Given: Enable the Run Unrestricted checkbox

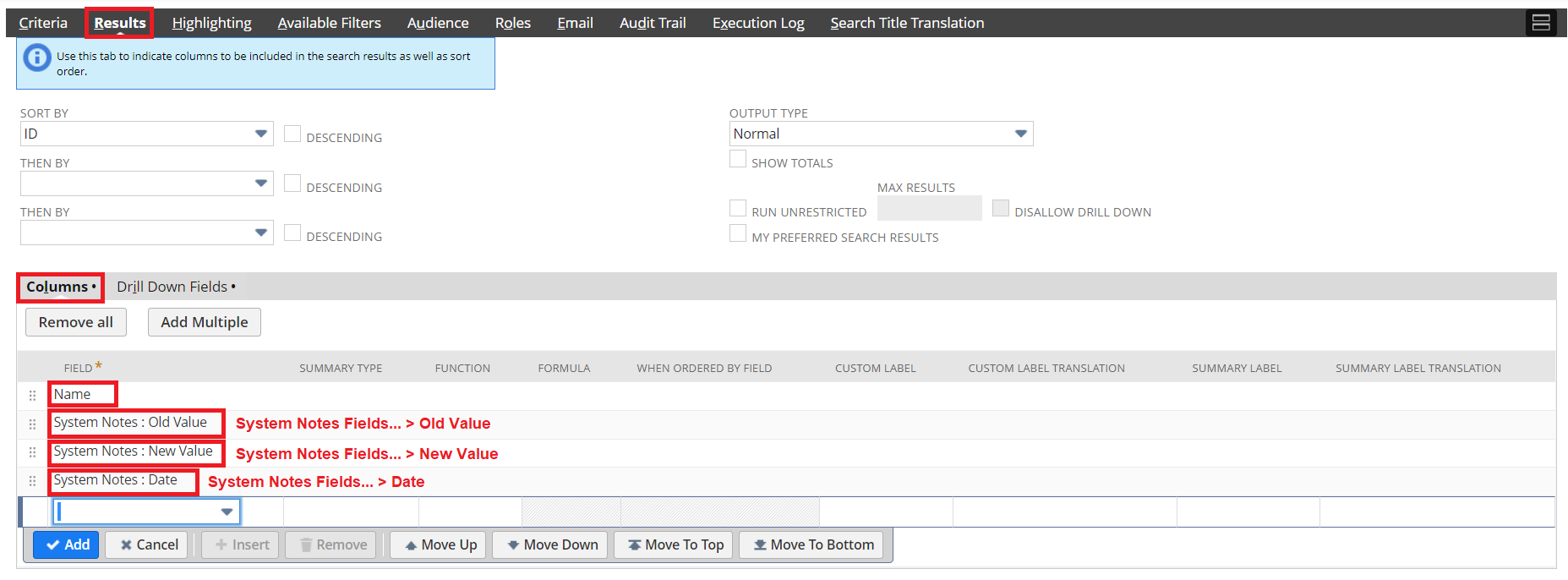Looking at the screenshot, I should click(x=738, y=208).
